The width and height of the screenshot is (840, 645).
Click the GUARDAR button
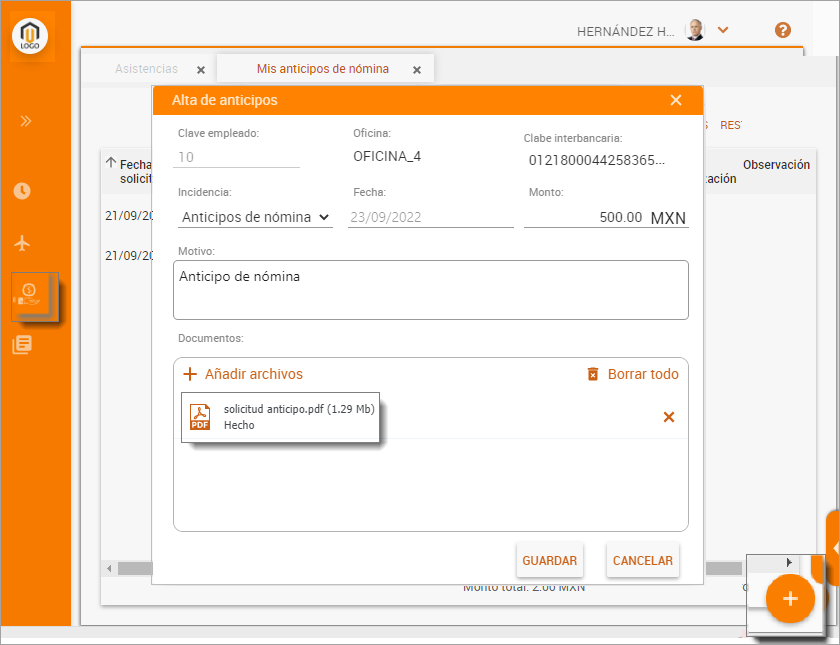[549, 561]
